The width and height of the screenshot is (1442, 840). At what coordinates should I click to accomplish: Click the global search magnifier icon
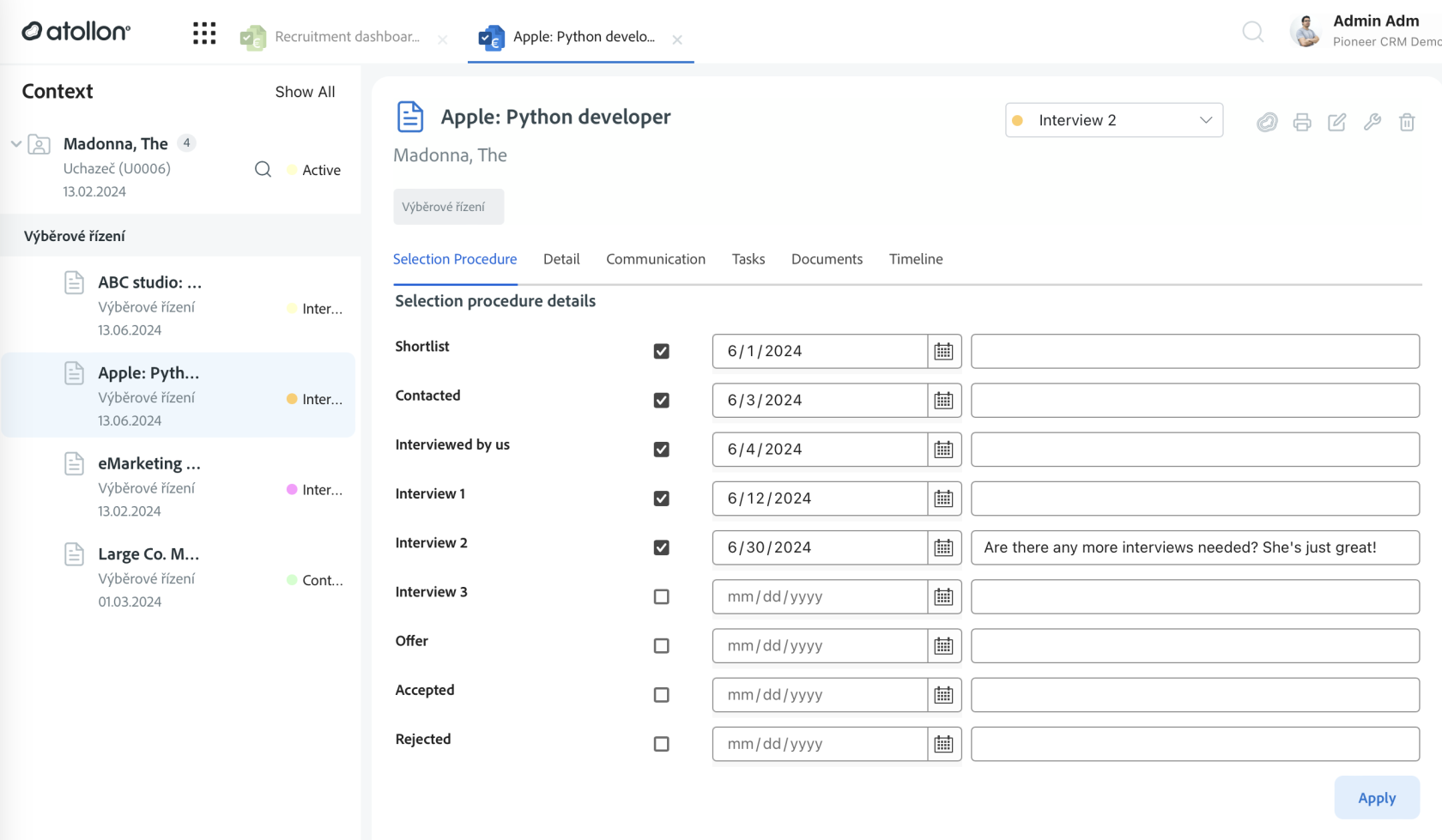(1252, 33)
